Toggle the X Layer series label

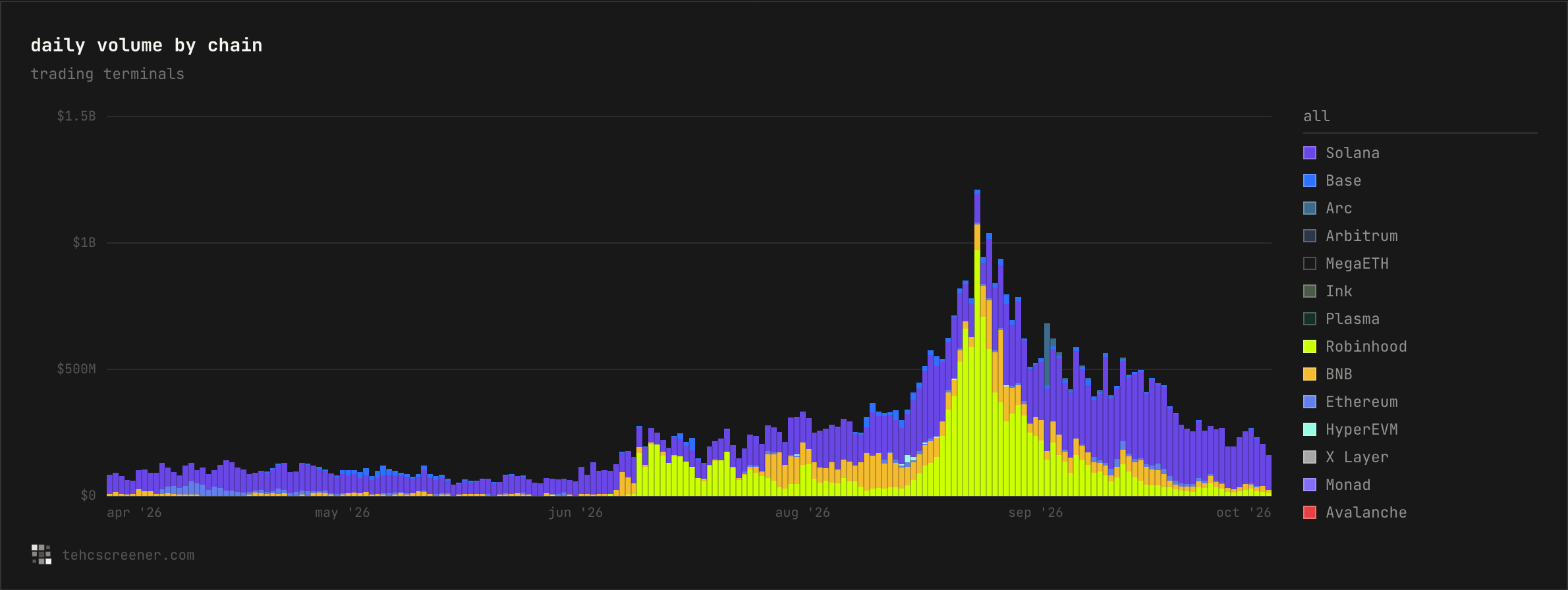click(1357, 457)
